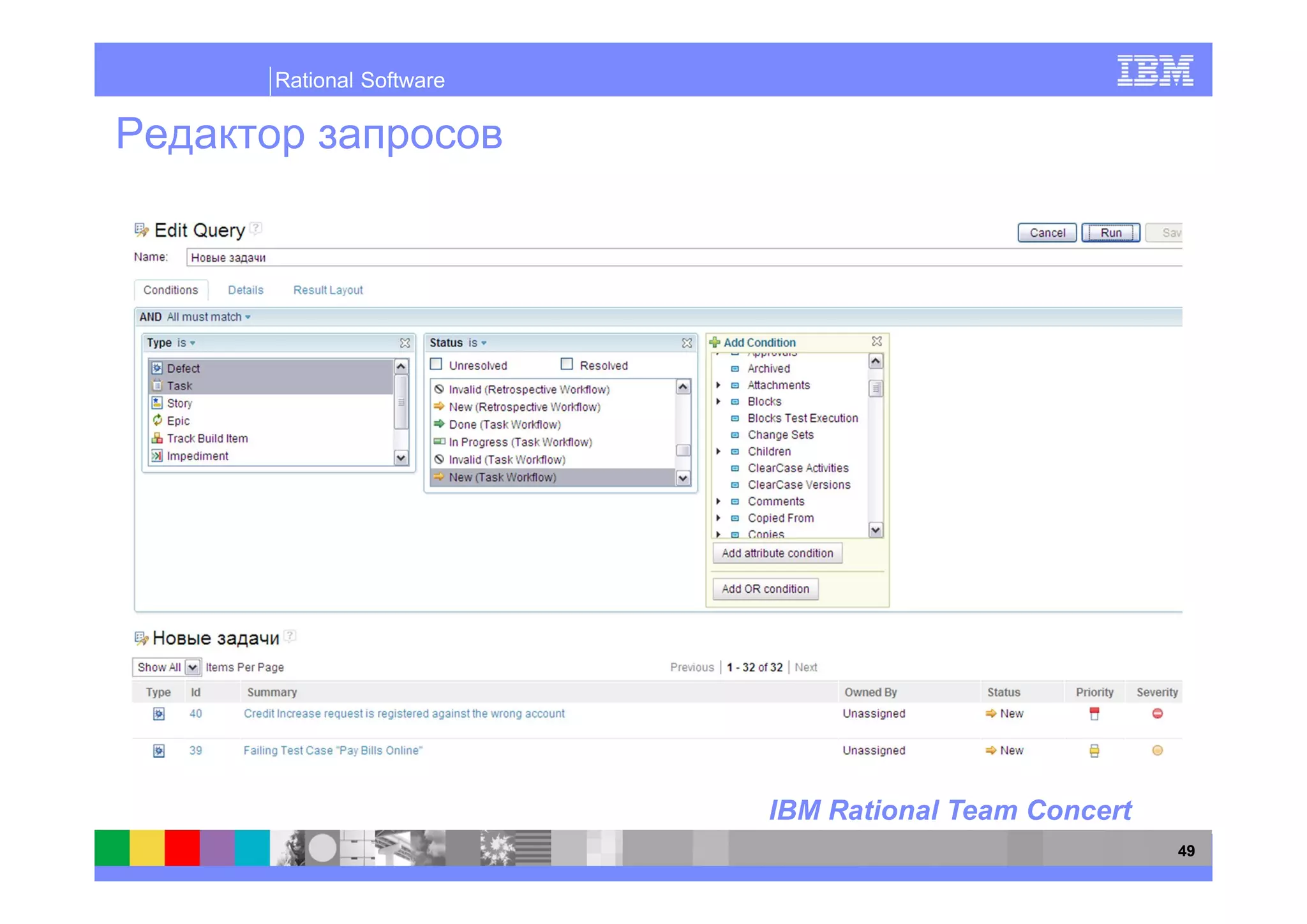Click yellow priority icon on row 39
The width and height of the screenshot is (1307, 924).
[1094, 751]
